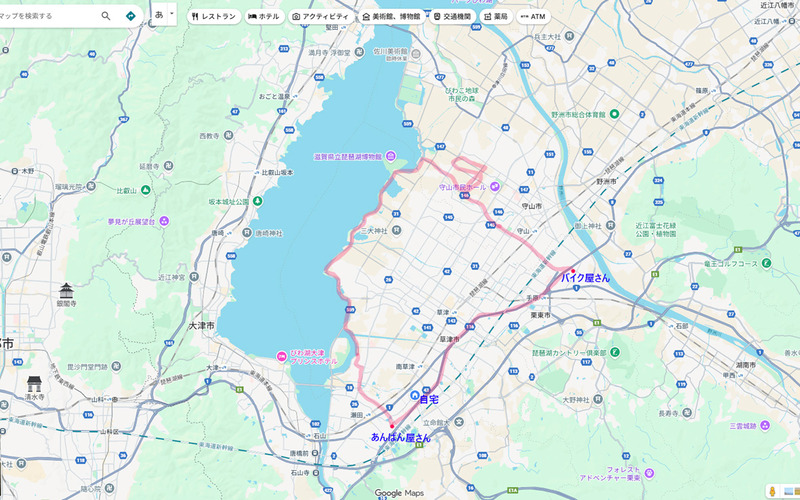Click into the map search field
The image size is (800, 500).
[x=46, y=16]
